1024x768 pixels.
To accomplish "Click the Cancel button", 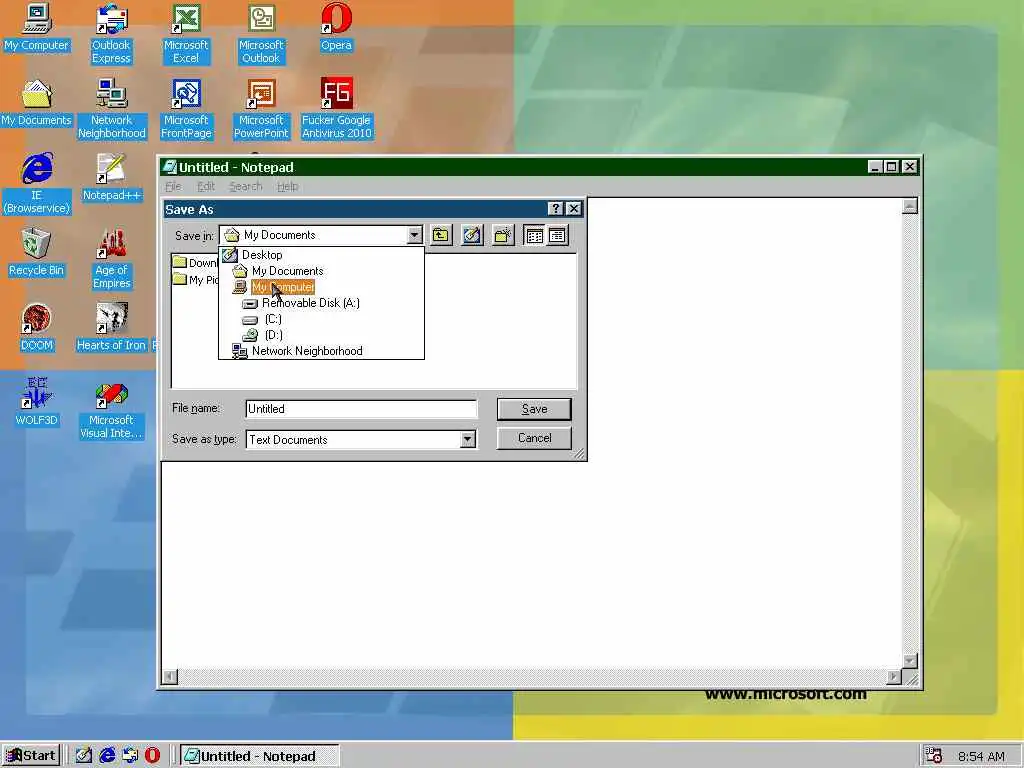I will coord(534,438).
